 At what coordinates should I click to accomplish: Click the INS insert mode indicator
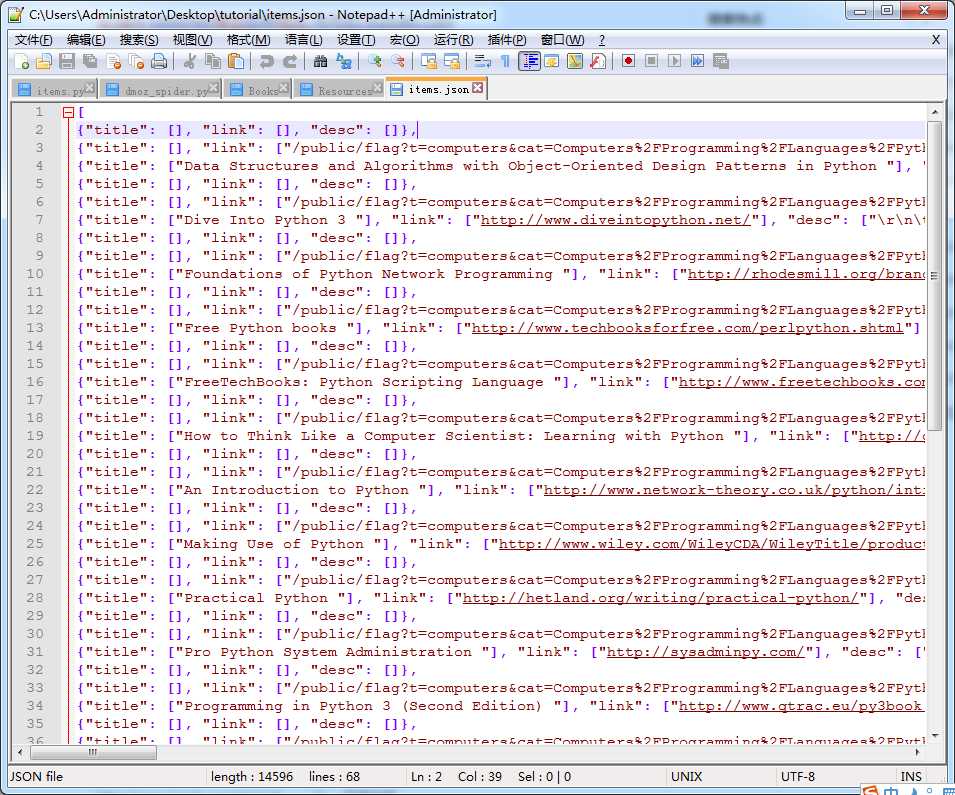[911, 777]
